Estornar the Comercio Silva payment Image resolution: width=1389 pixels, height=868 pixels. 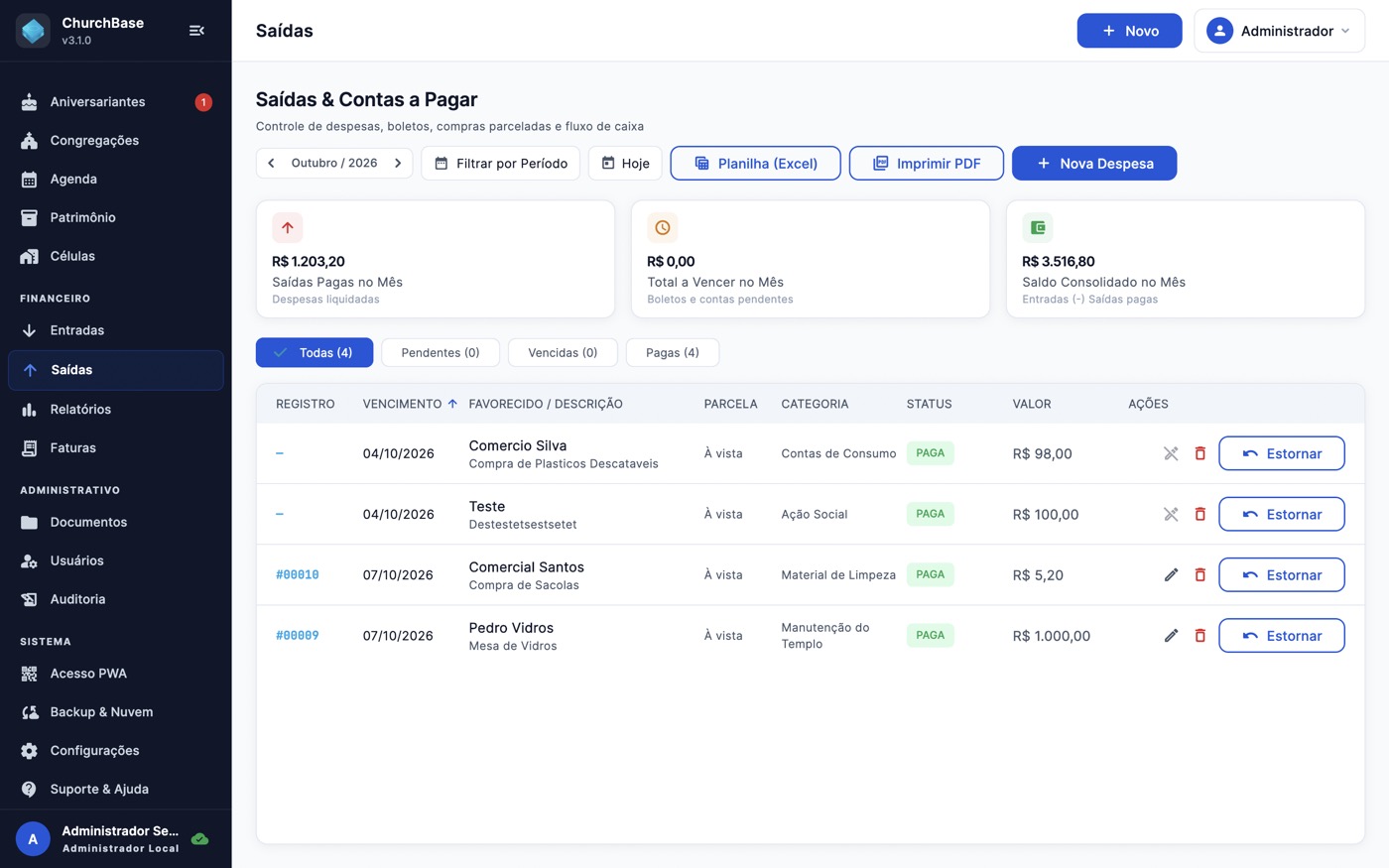point(1282,453)
